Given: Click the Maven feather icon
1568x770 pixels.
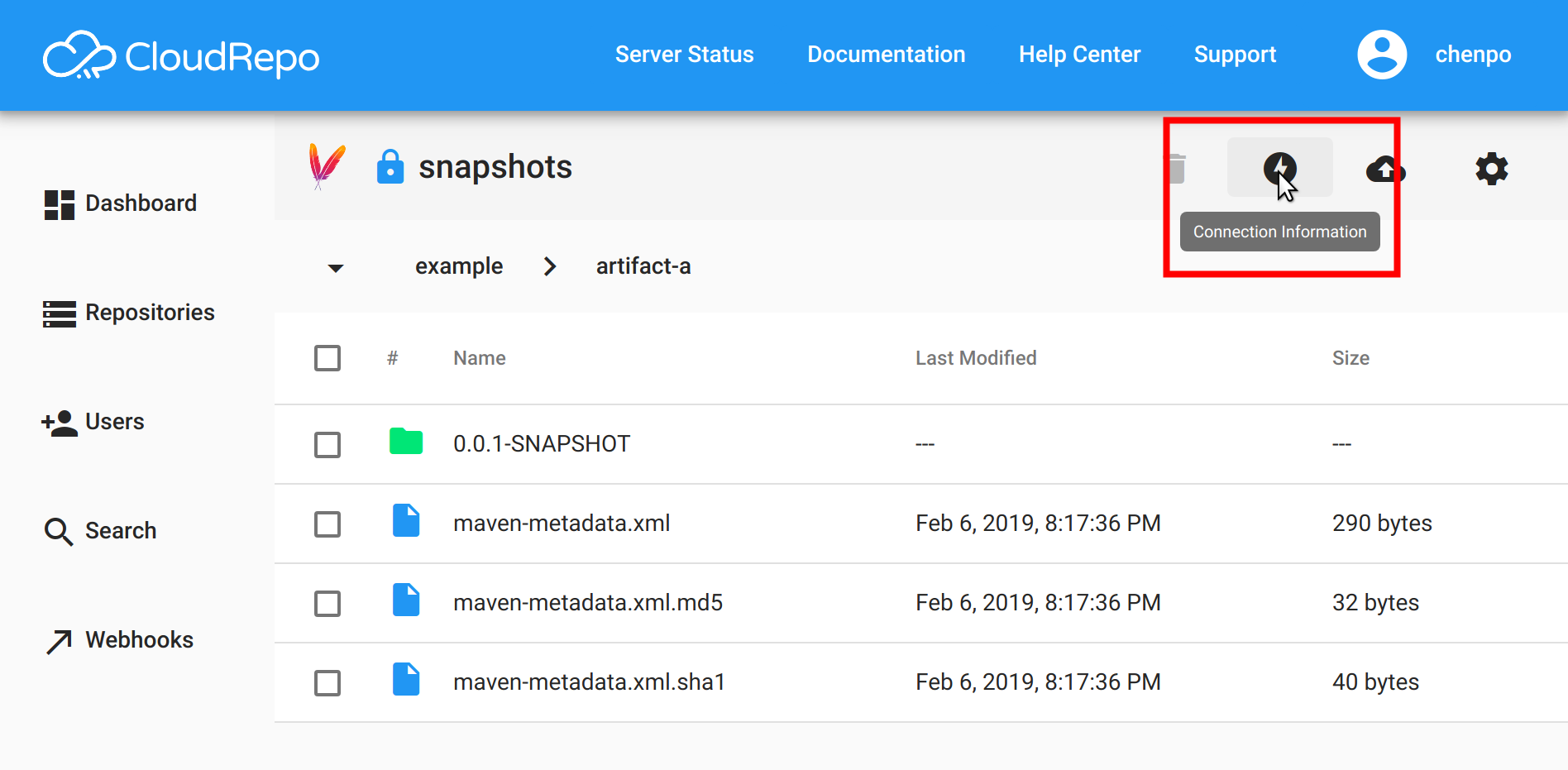Looking at the screenshot, I should 327,166.
